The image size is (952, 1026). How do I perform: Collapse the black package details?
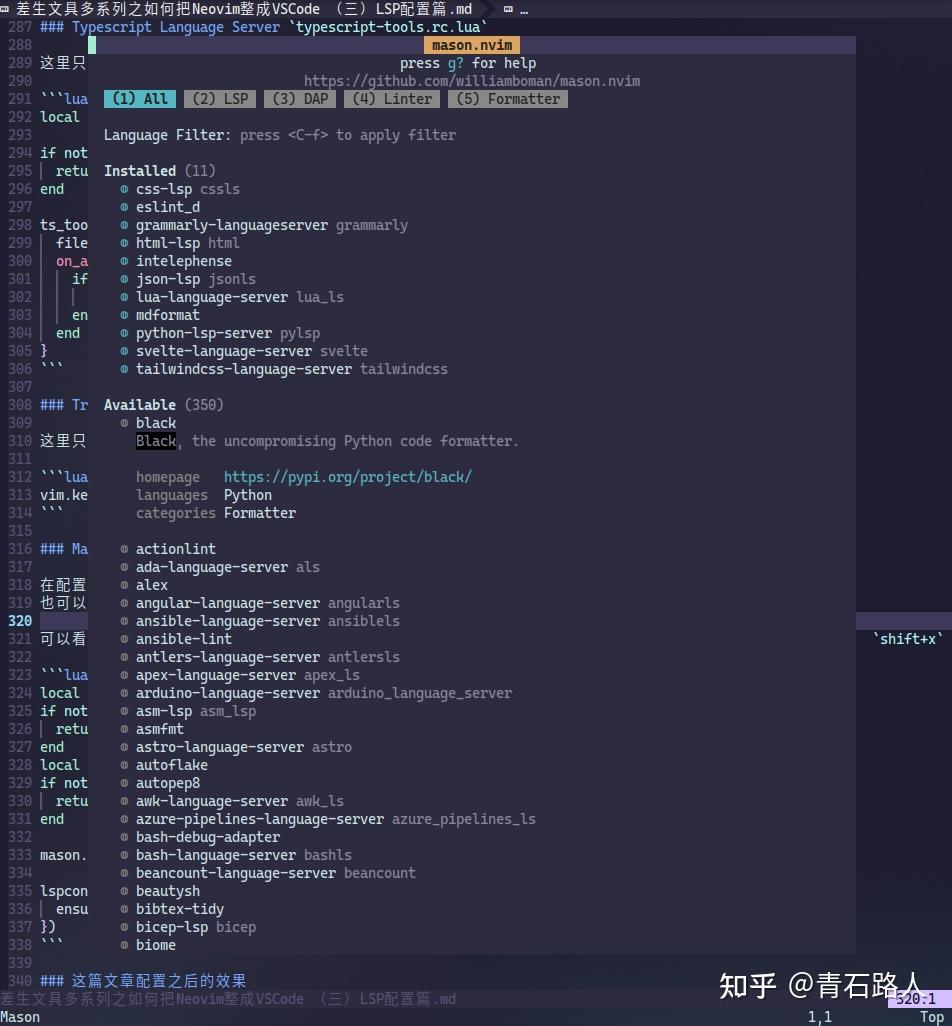(x=156, y=423)
